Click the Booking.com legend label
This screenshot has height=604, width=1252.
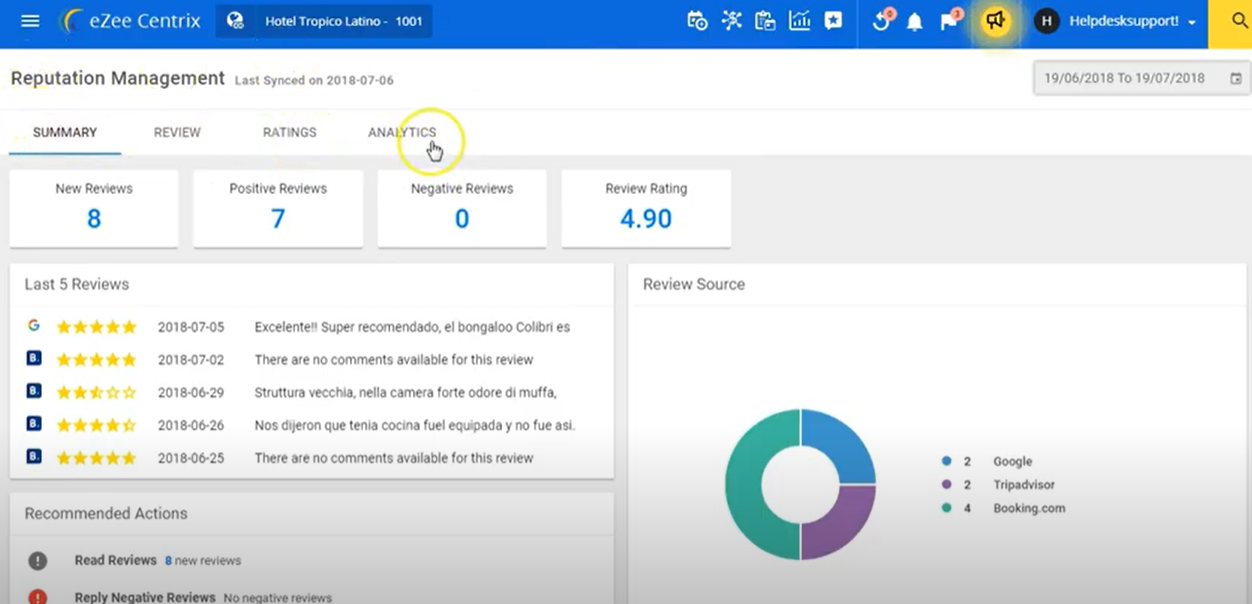(1029, 508)
